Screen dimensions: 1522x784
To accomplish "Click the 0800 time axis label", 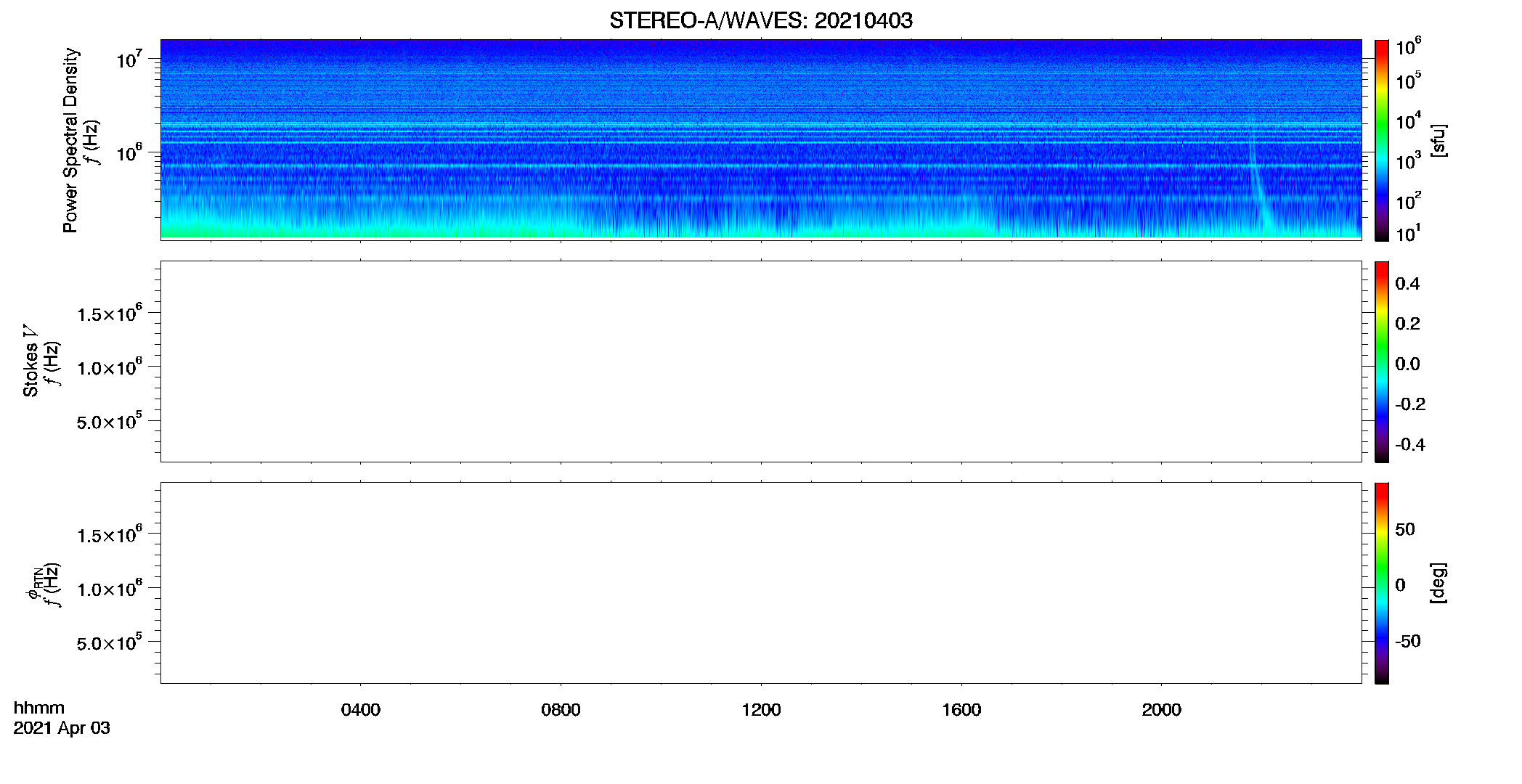I will pyautogui.click(x=561, y=710).
